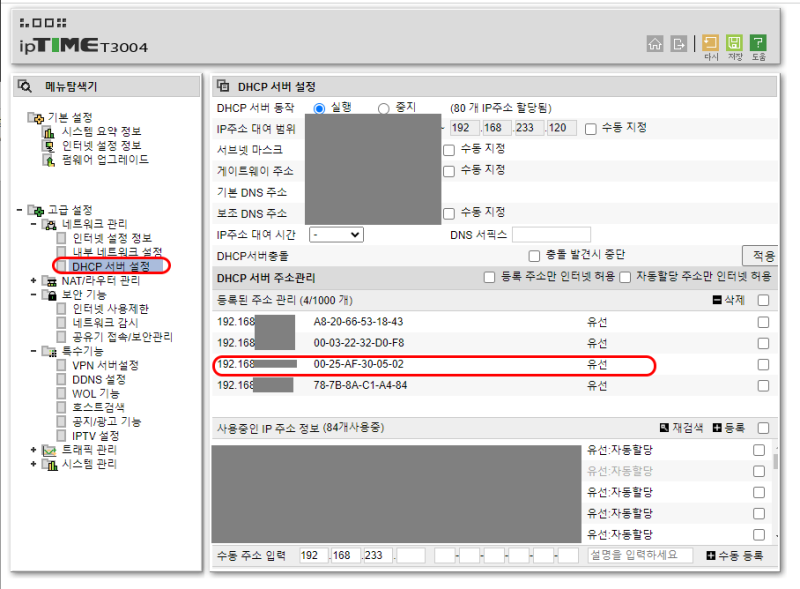800x589 pixels.
Task: Enable 수동 지정 for subnet mask
Action: coord(447,149)
